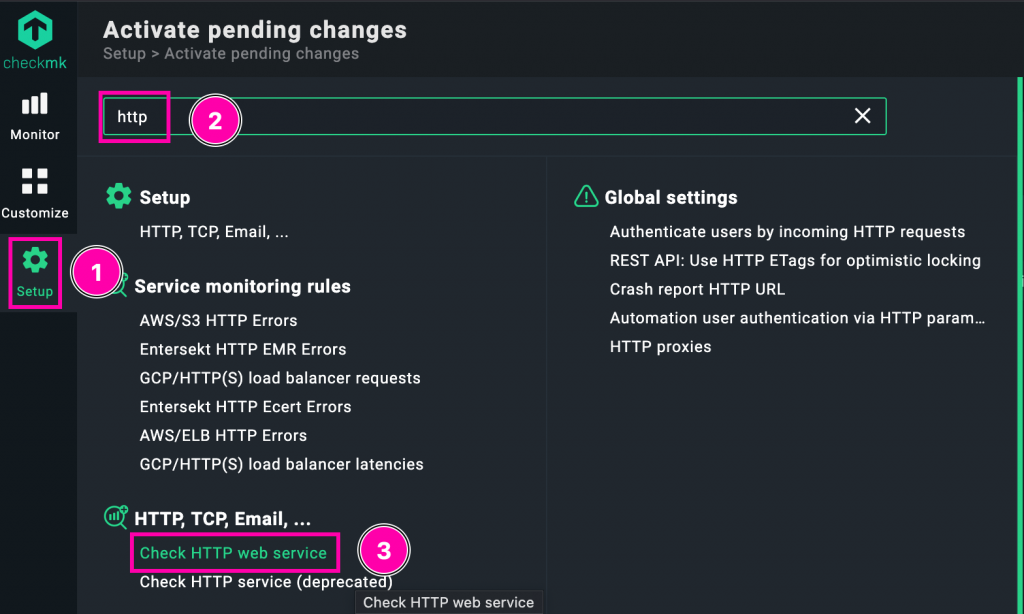Select GCP/HTTP(S) load balancer requests

tap(280, 379)
